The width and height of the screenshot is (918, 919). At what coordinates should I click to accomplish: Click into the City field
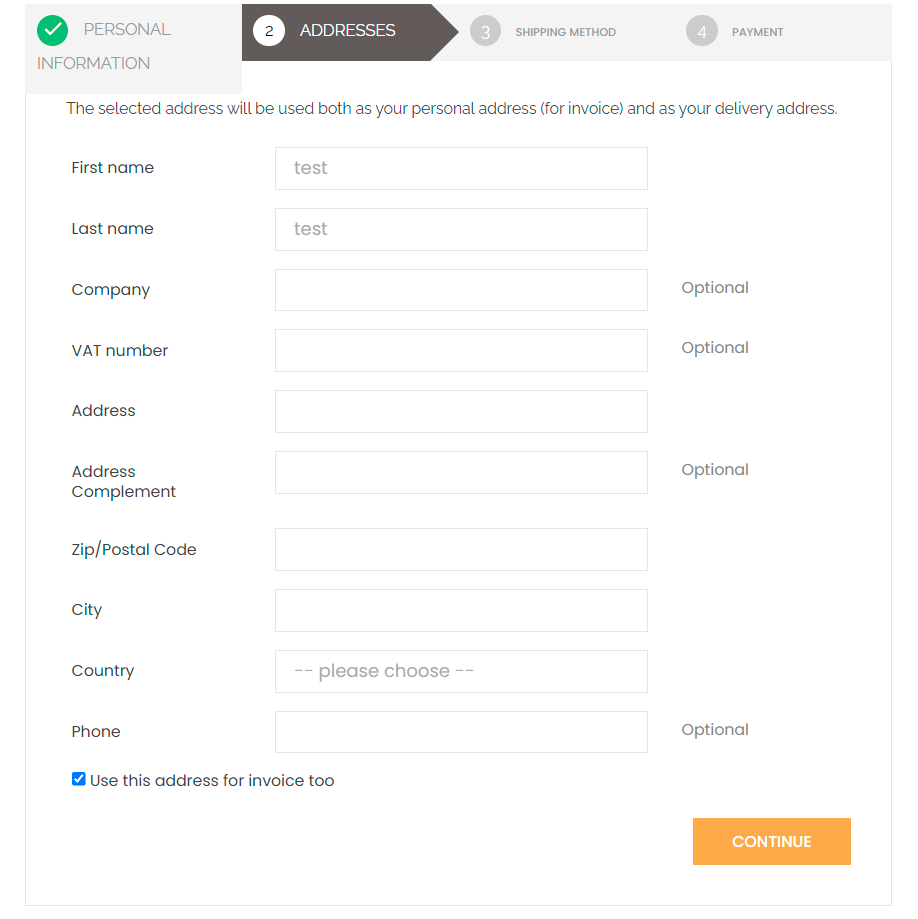(x=461, y=610)
